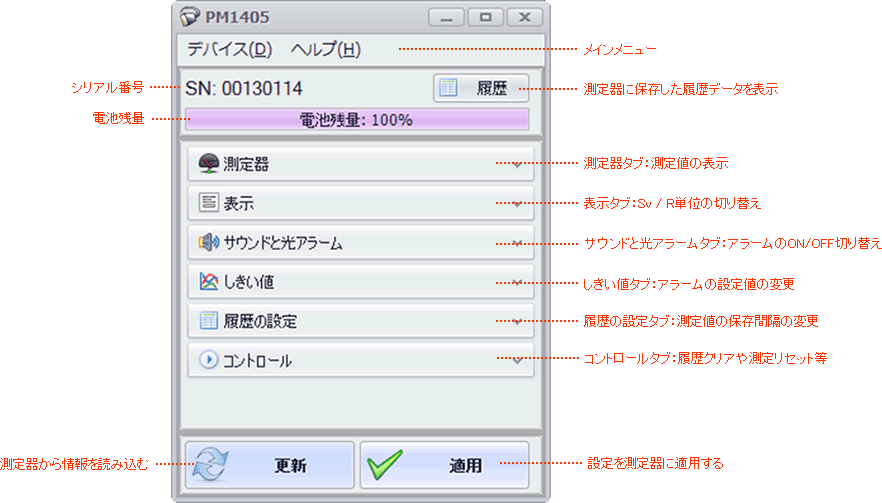Expand the 測定器 section chevron
The image size is (882, 503).
click(517, 165)
